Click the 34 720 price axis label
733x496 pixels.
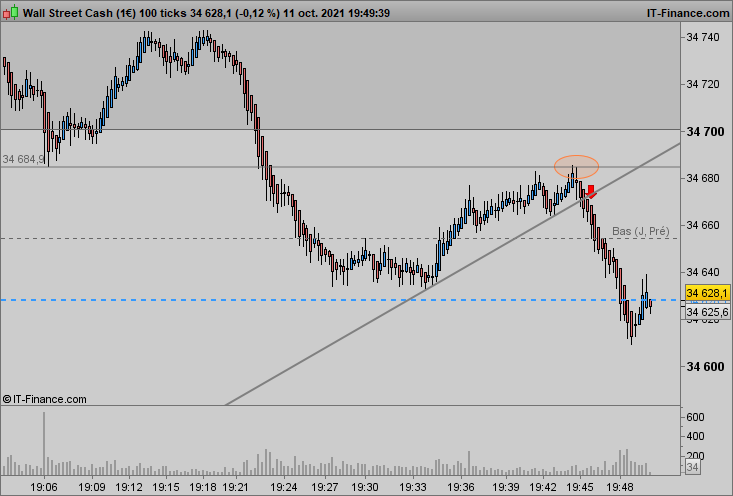[703, 85]
